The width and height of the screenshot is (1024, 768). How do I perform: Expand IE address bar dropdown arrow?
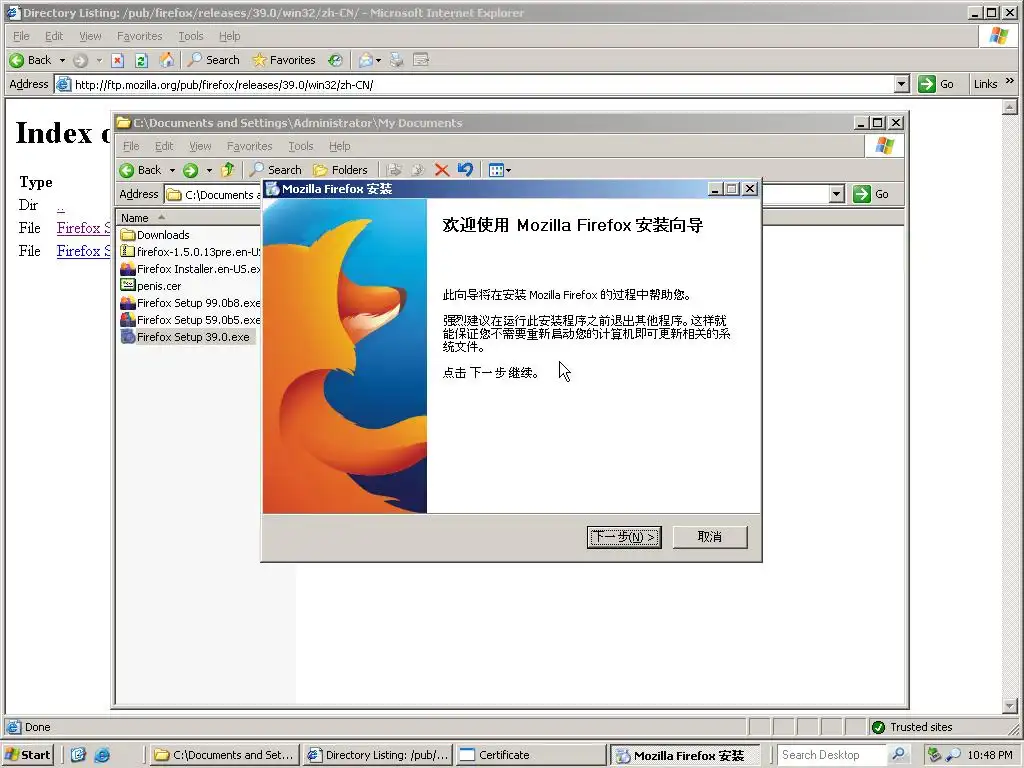tap(902, 84)
